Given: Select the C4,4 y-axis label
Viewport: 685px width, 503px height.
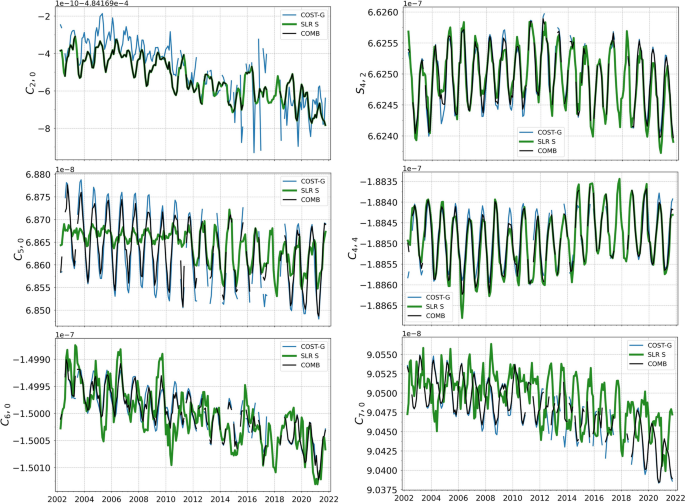Looking at the screenshot, I should tap(353, 248).
